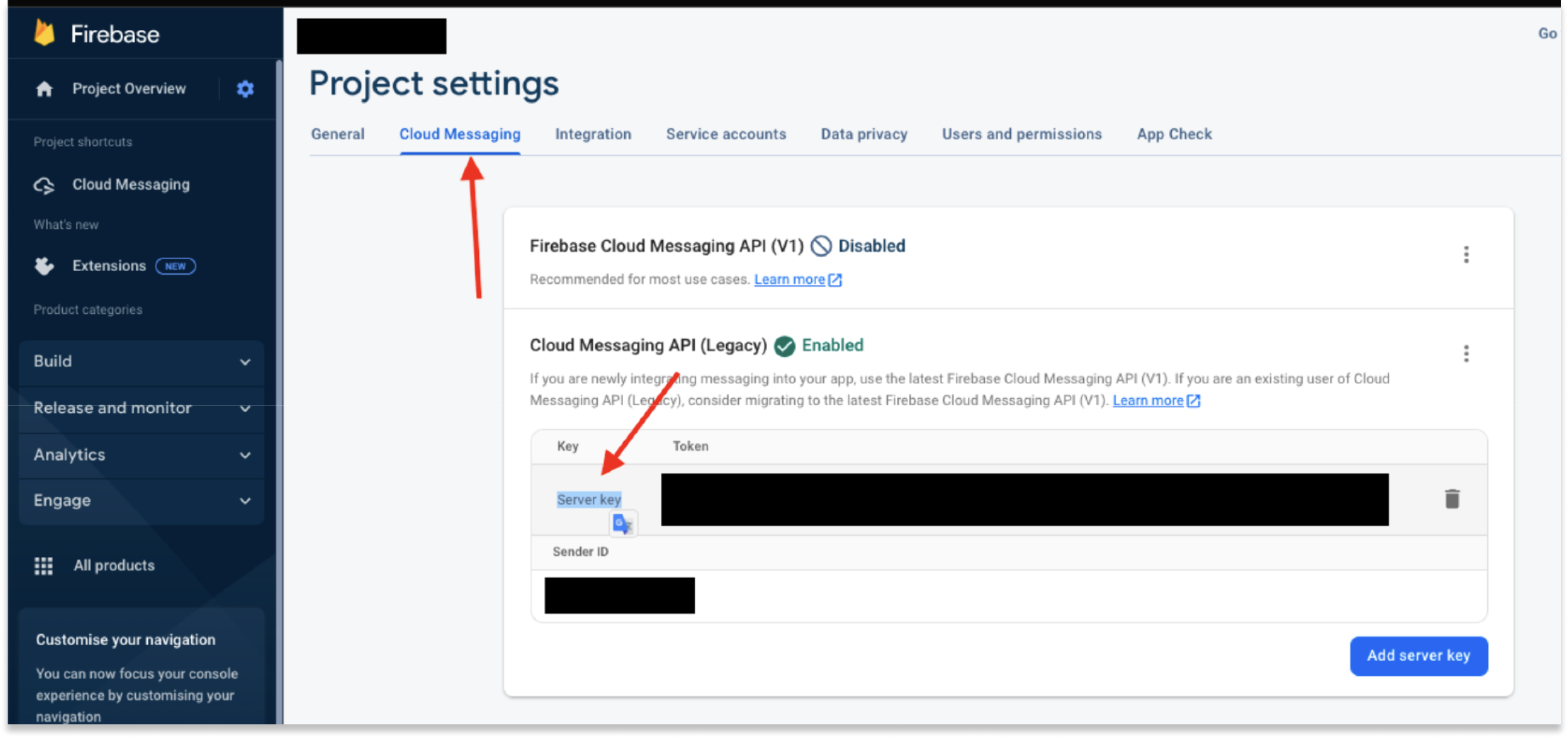Open All products link
Screen dimensions: 1568x738
pyautogui.click(x=114, y=566)
